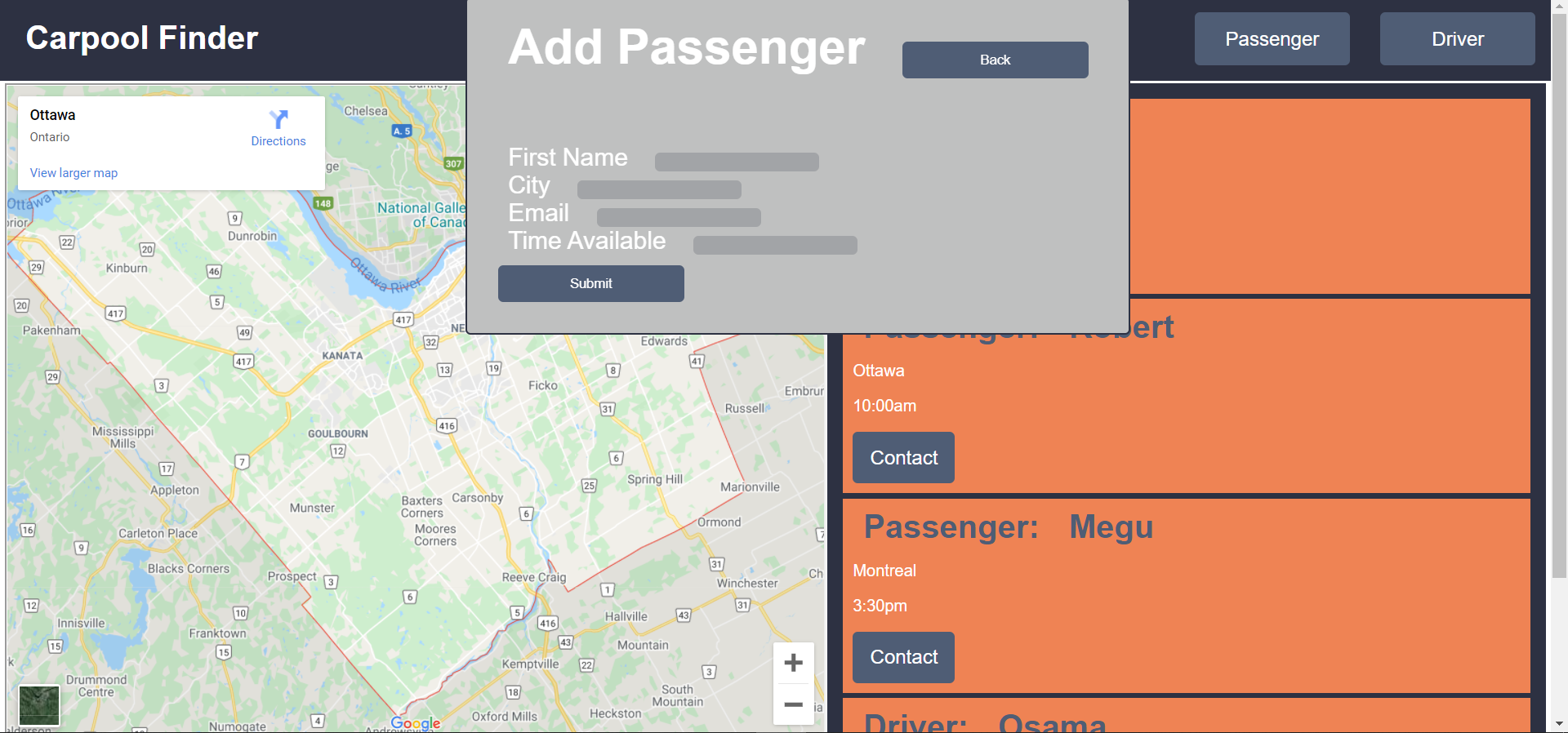Viewport: 1568px width, 733px height.
Task: Click Winchester on the map
Action: (747, 583)
